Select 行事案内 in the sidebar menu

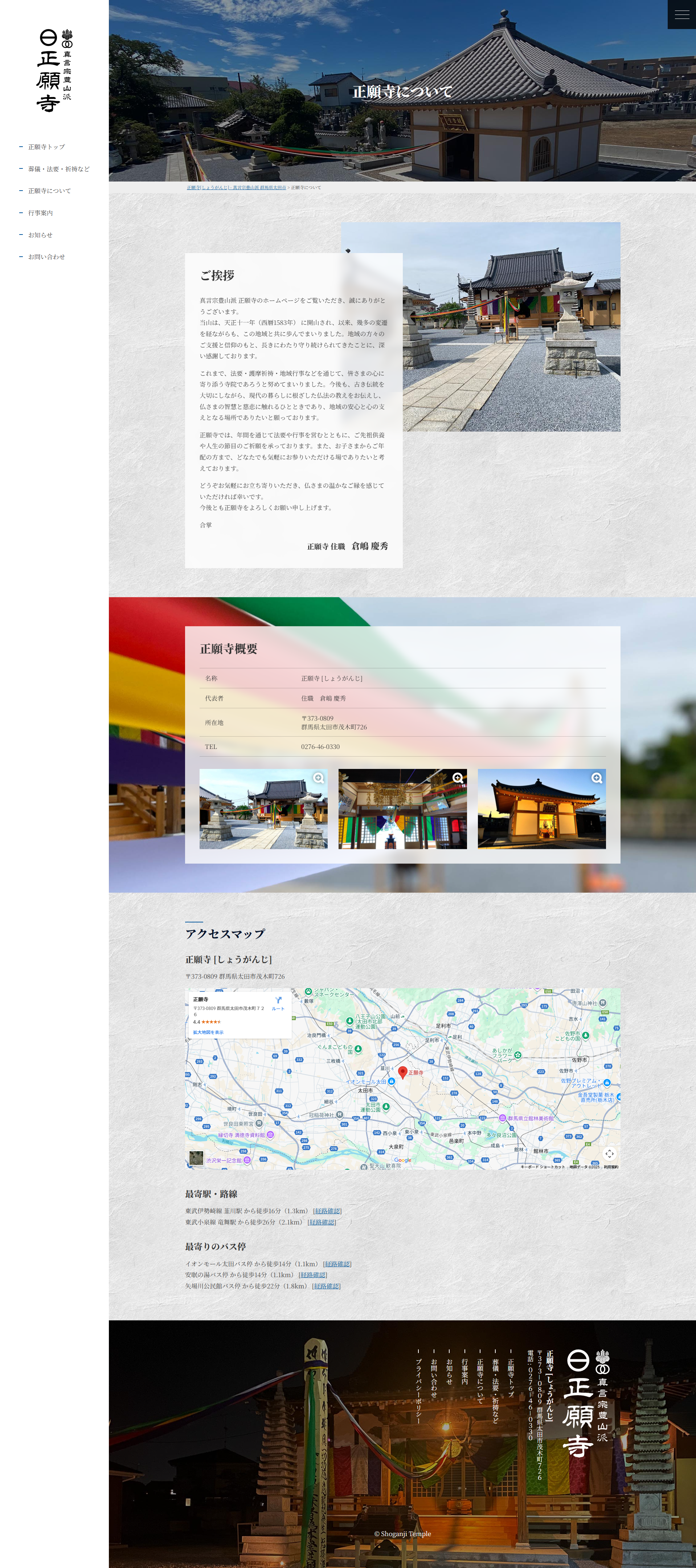(x=40, y=213)
